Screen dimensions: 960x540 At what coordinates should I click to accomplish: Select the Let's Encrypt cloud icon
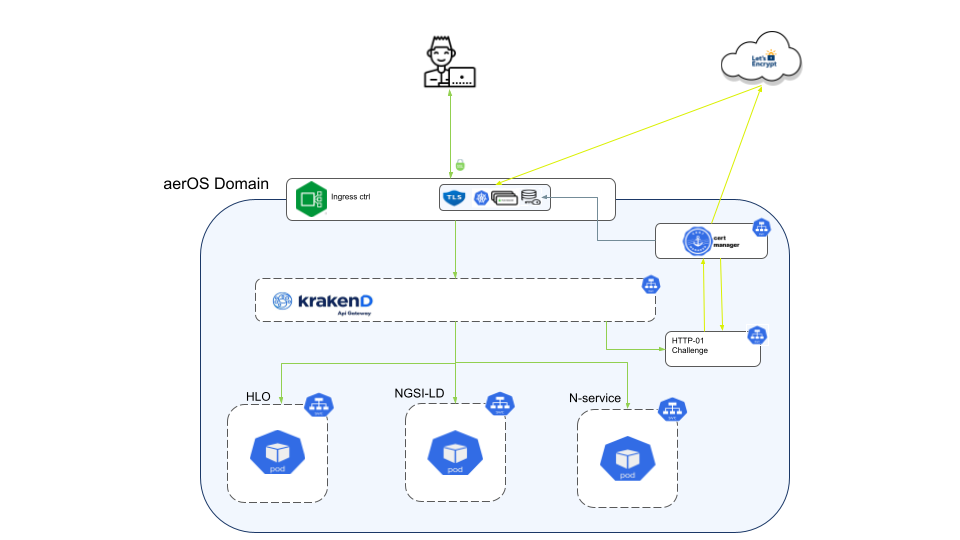tap(761, 58)
